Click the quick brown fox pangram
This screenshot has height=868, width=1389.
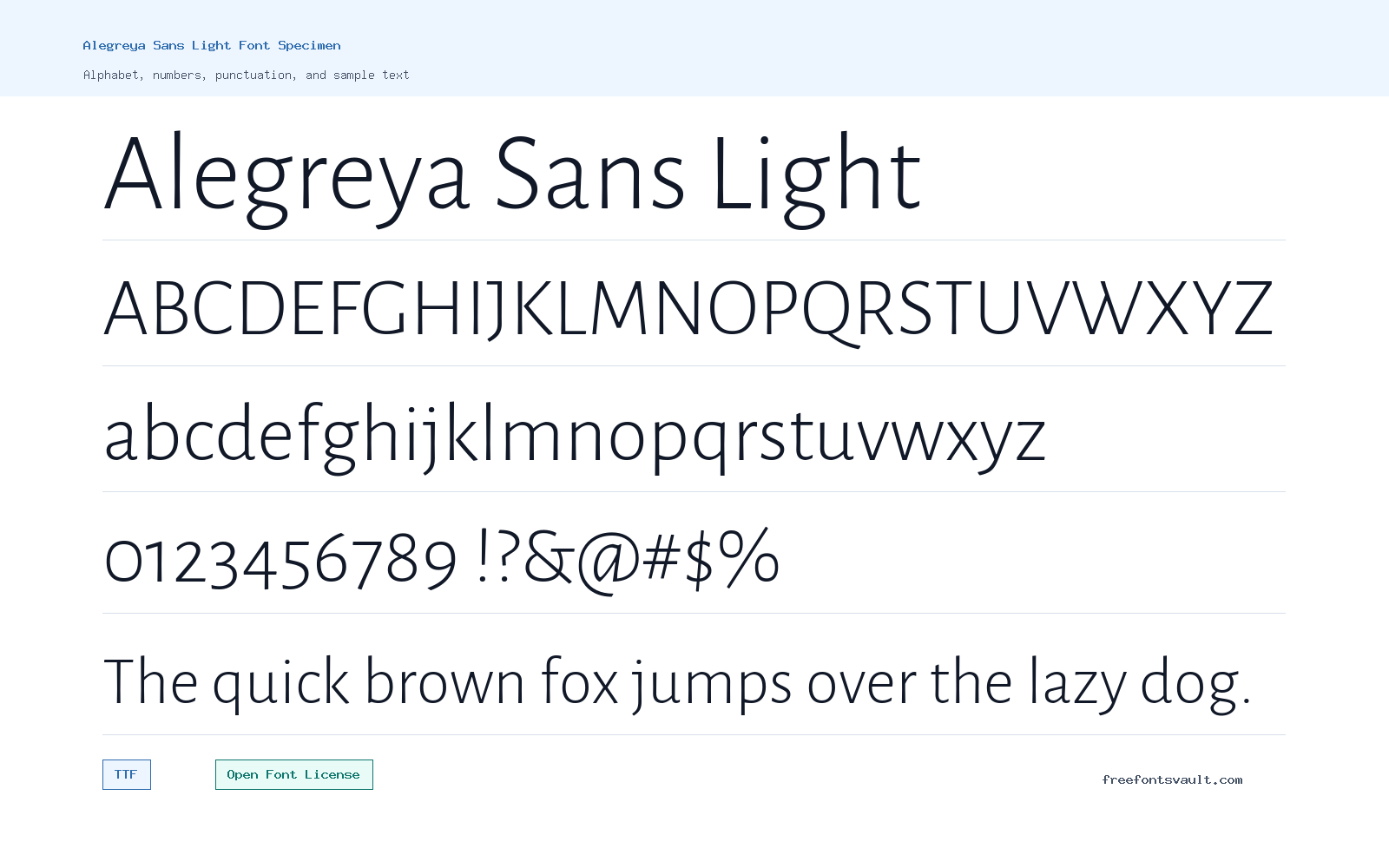click(677, 684)
